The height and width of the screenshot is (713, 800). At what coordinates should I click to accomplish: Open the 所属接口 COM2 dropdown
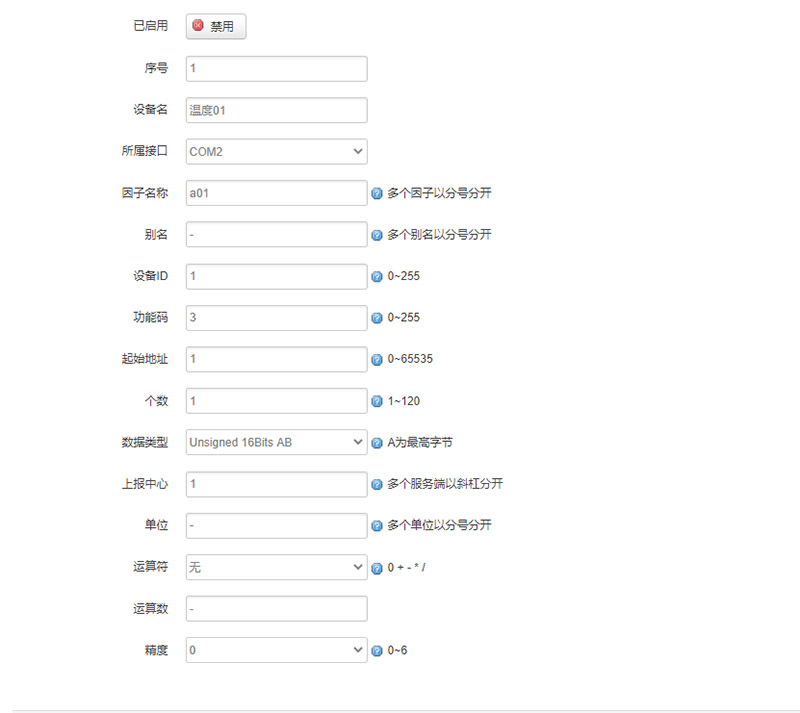pos(276,151)
